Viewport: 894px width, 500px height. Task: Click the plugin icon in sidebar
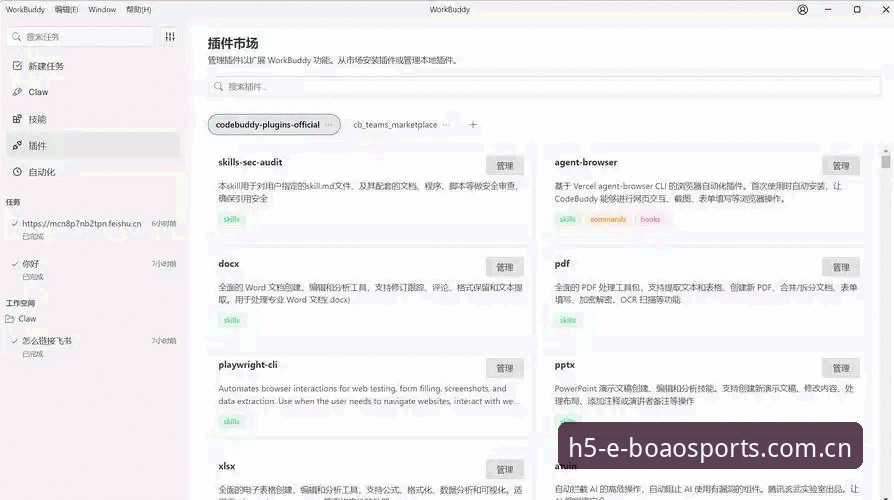(17, 145)
